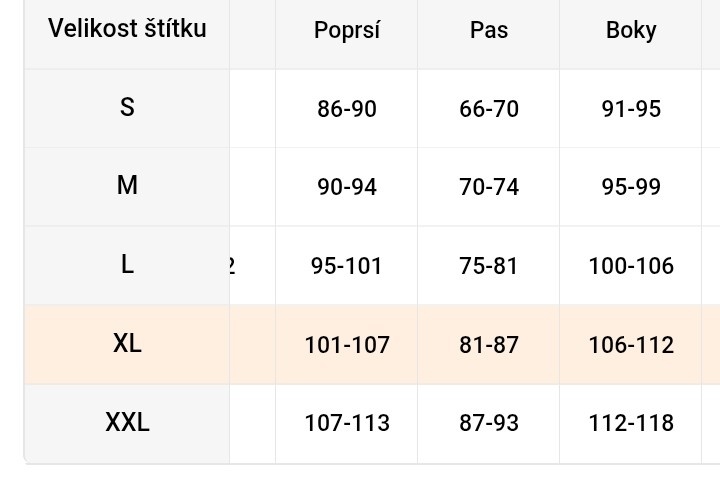
Task: Click the 'Velikost štítku' column header
Action: [x=127, y=29]
